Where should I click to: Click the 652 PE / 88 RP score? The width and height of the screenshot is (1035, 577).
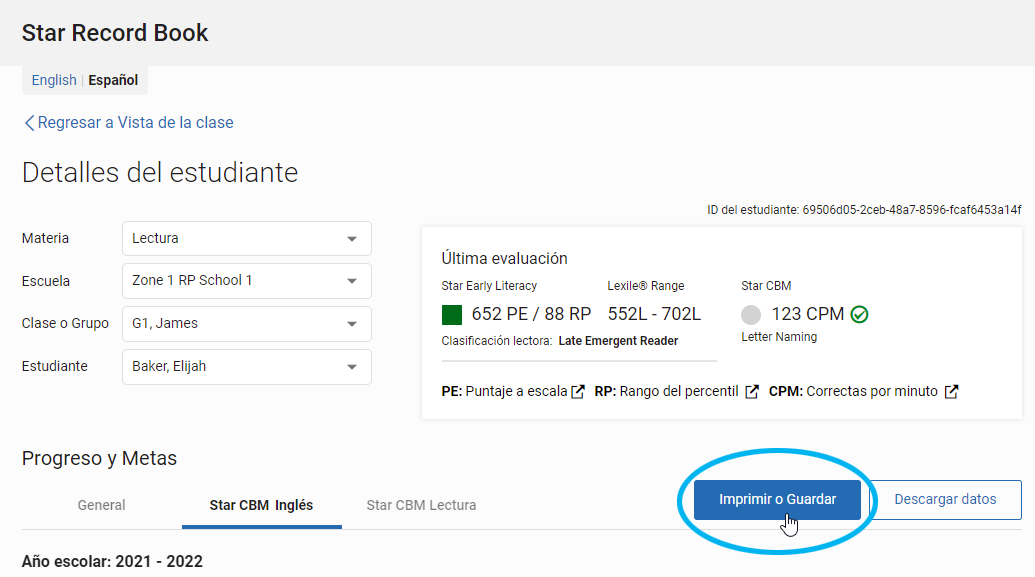coord(531,314)
